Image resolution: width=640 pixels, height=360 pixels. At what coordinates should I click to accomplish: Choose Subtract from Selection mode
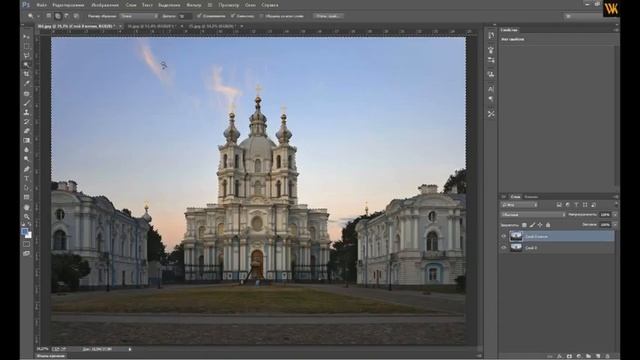[x=67, y=16]
